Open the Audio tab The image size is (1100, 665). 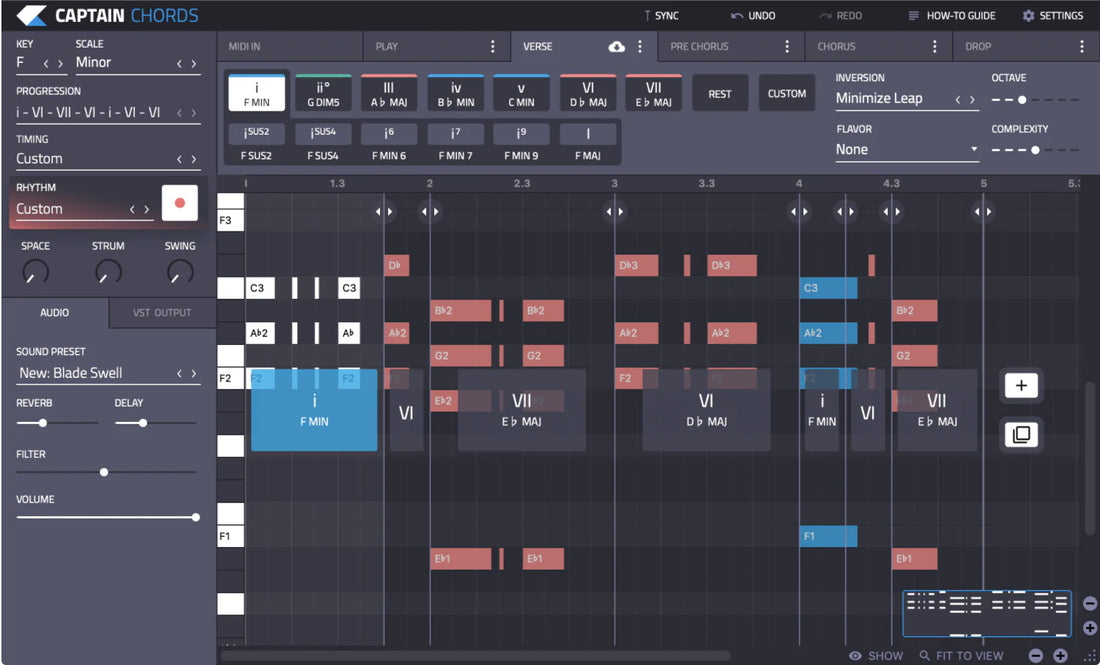(x=55, y=313)
